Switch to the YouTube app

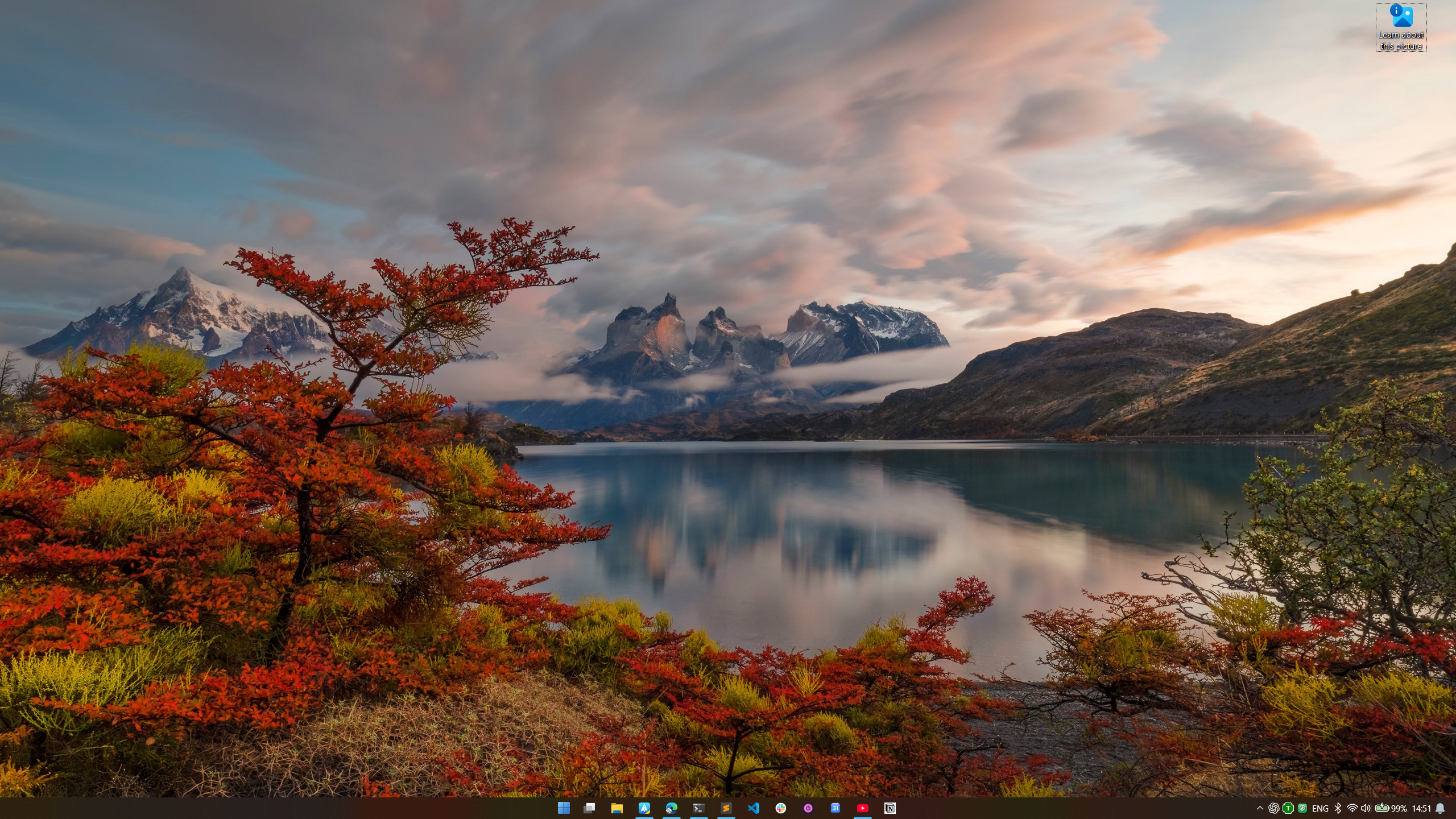862,808
